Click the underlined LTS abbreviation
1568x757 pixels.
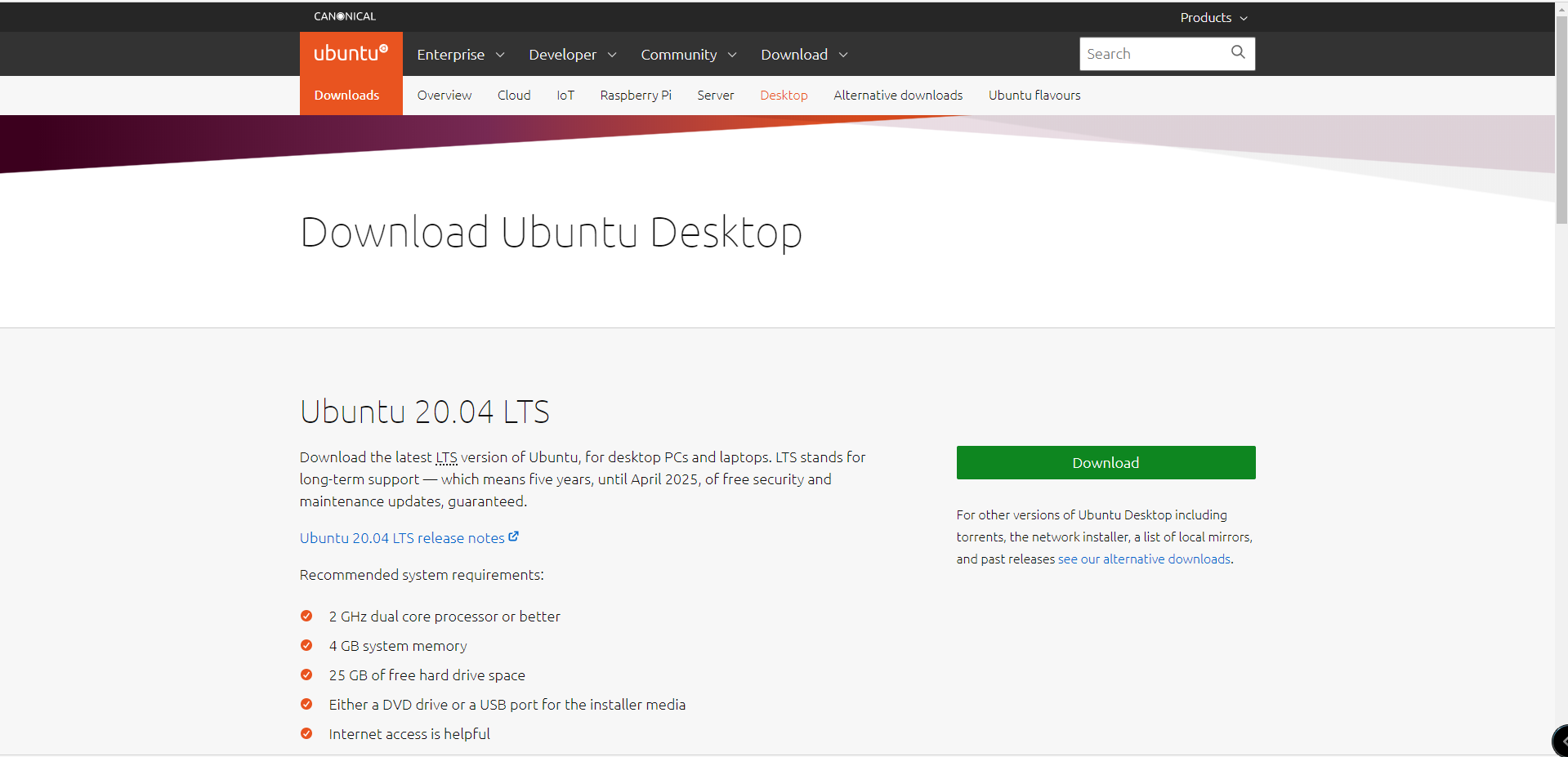[x=446, y=457]
